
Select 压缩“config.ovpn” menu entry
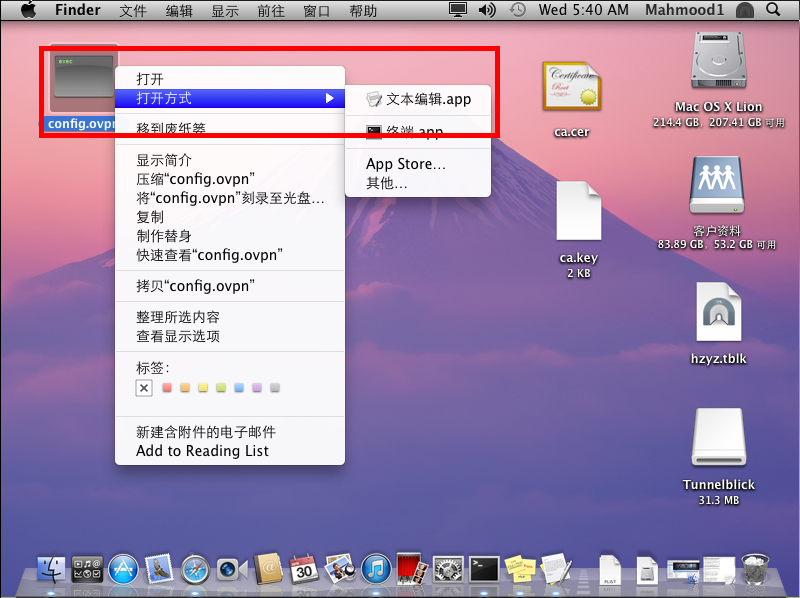click(x=230, y=179)
